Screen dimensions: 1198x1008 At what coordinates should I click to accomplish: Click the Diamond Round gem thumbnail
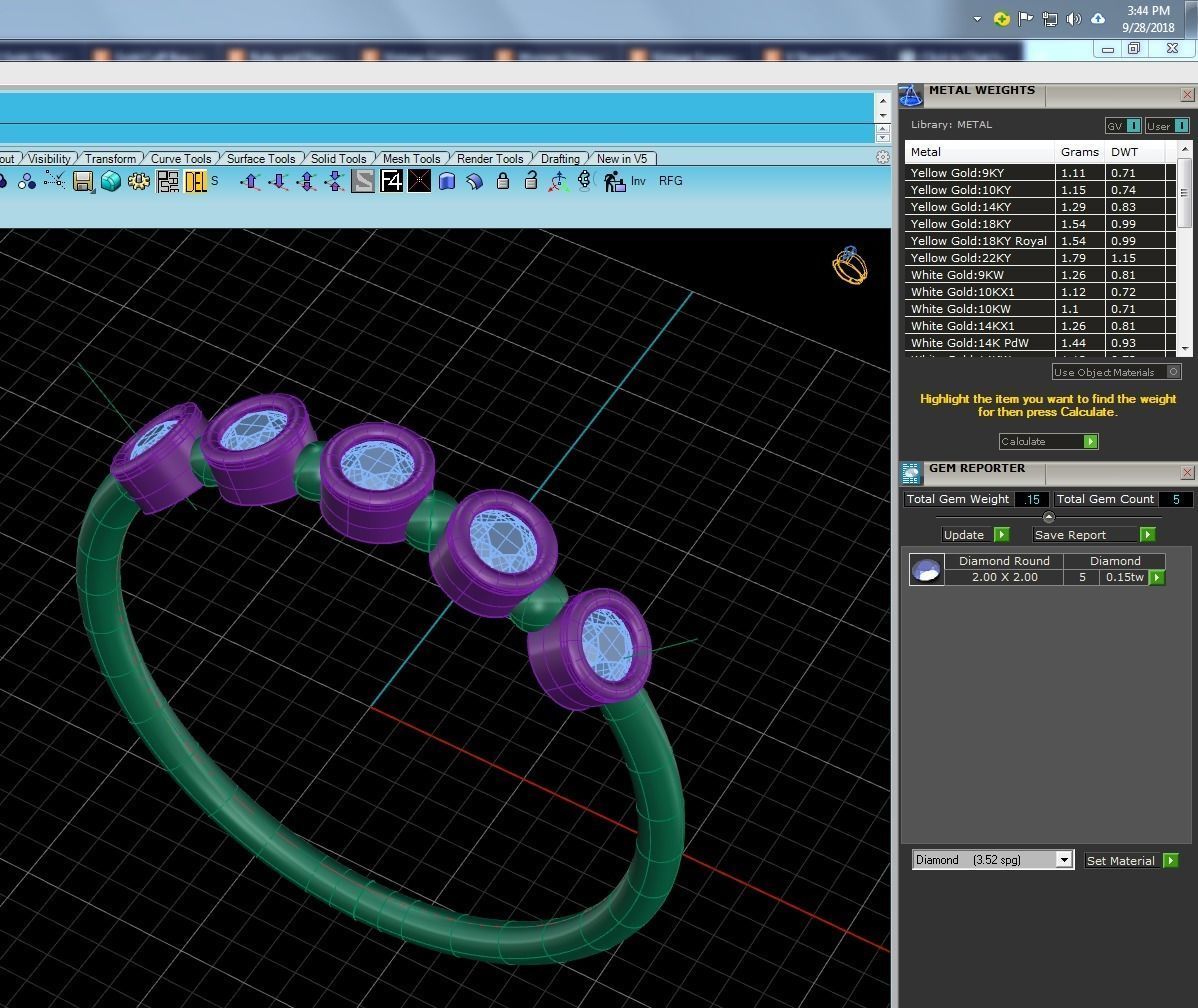[927, 570]
